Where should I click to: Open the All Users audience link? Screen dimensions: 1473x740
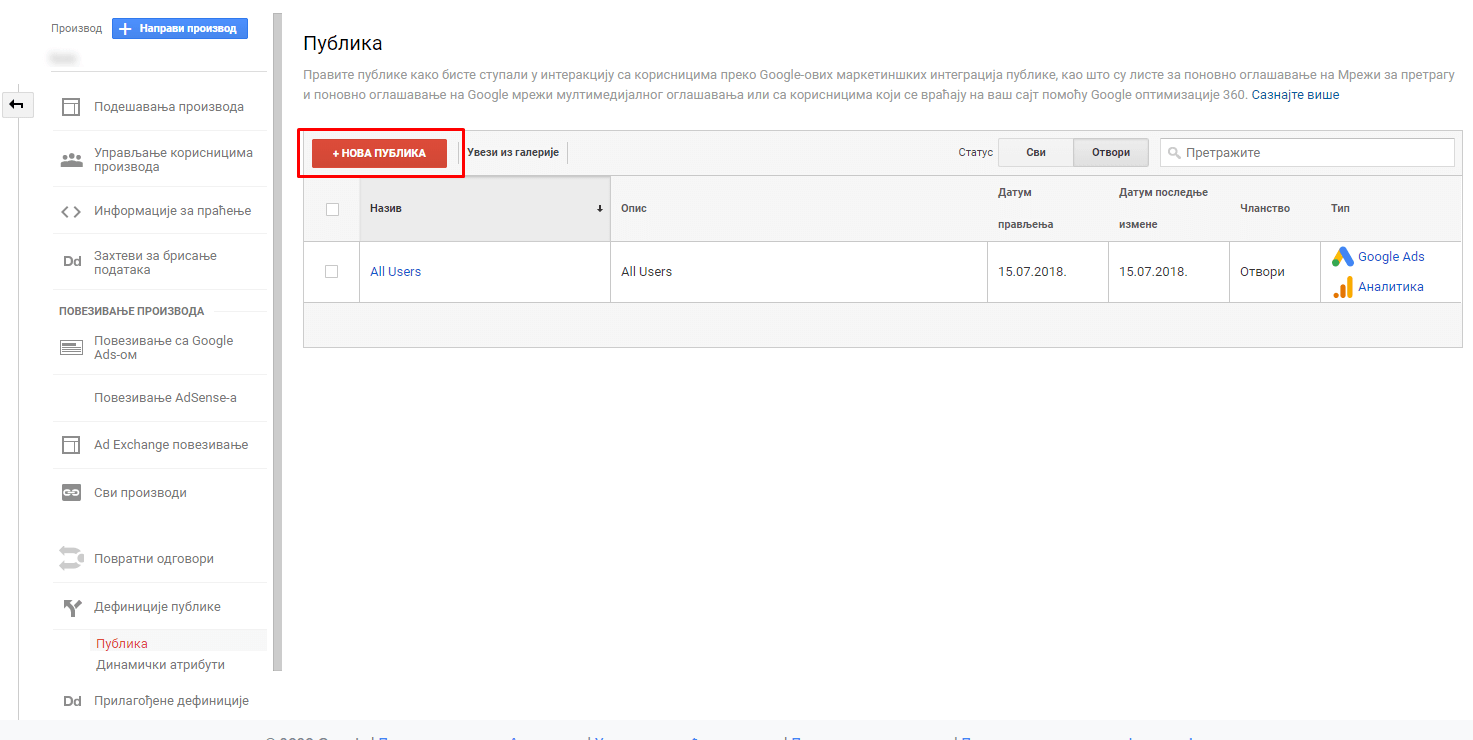tap(395, 272)
